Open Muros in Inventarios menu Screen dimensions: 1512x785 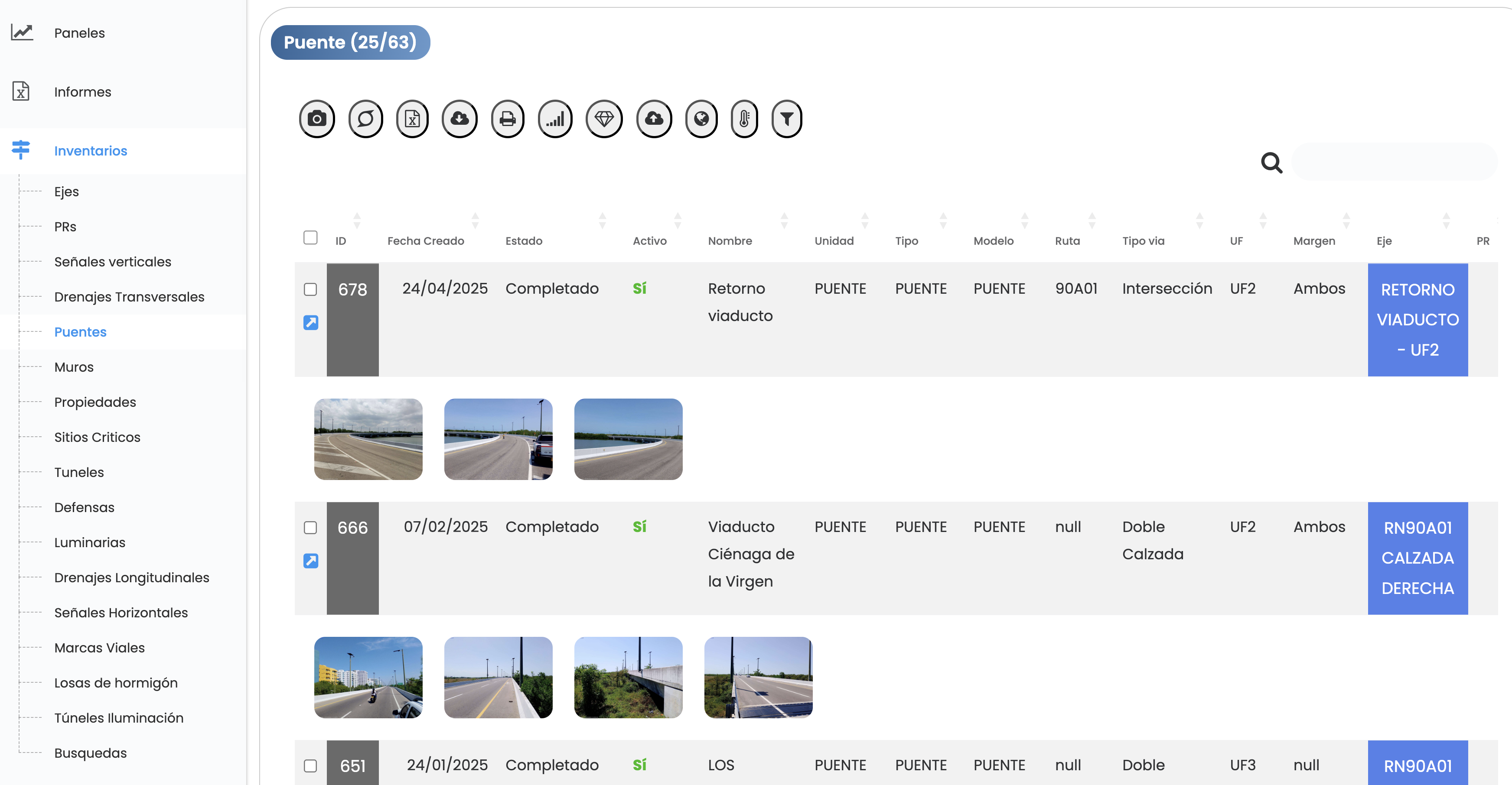pos(74,367)
